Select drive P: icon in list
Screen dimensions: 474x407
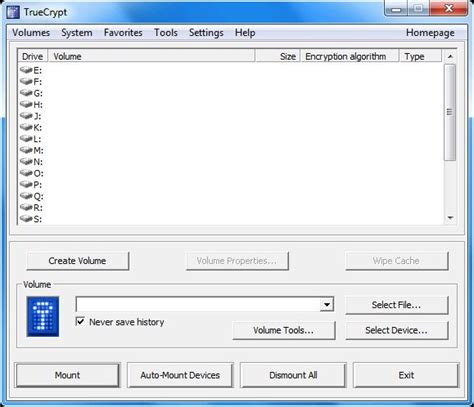26,184
